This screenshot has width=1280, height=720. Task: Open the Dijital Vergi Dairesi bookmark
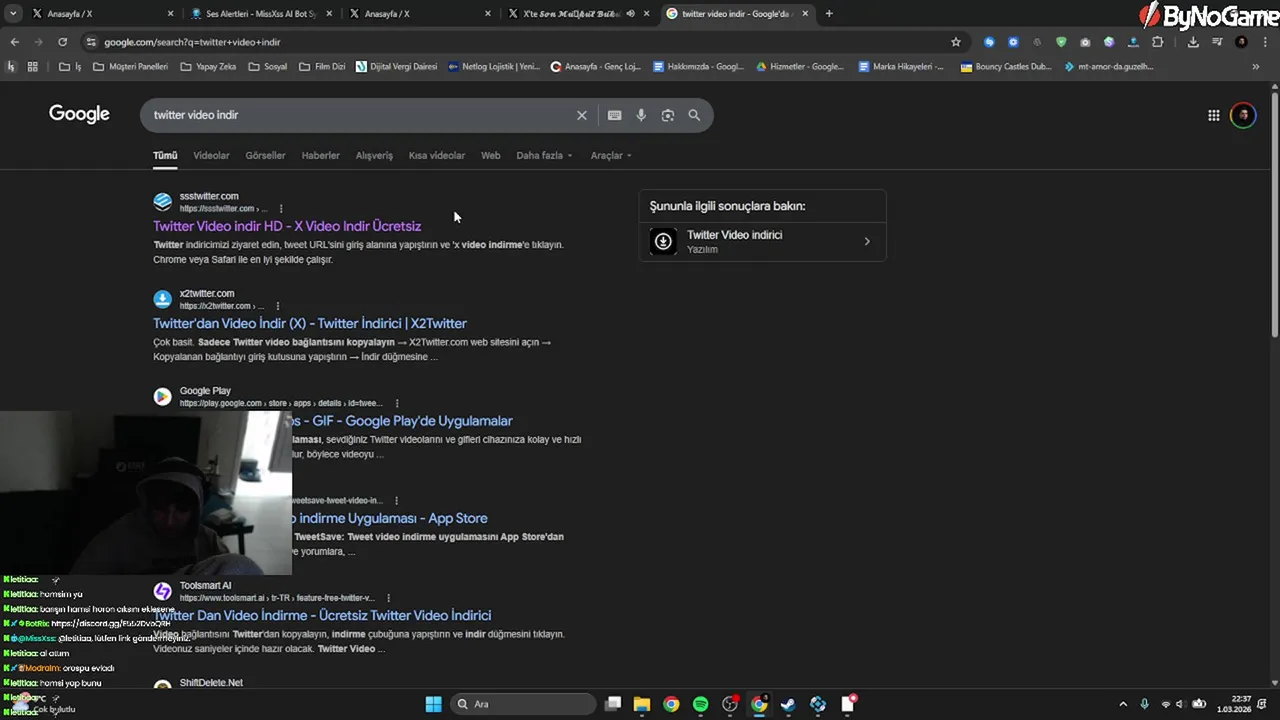(396, 67)
